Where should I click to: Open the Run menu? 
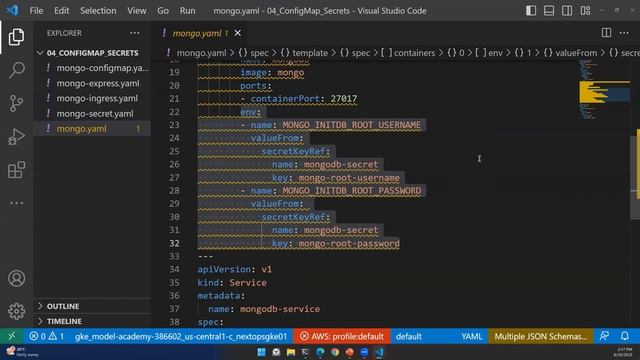(x=187, y=11)
